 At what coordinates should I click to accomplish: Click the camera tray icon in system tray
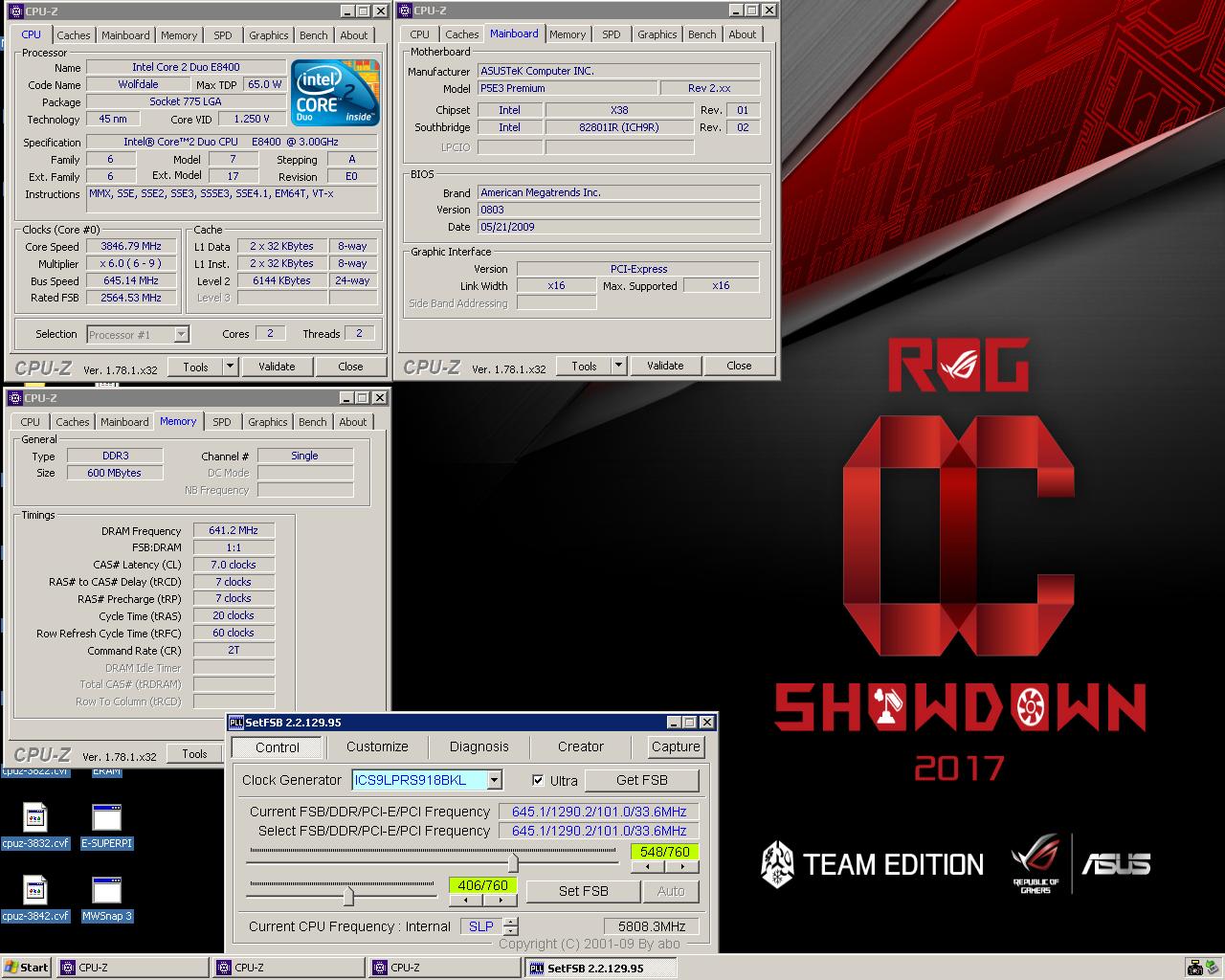coord(1194,968)
